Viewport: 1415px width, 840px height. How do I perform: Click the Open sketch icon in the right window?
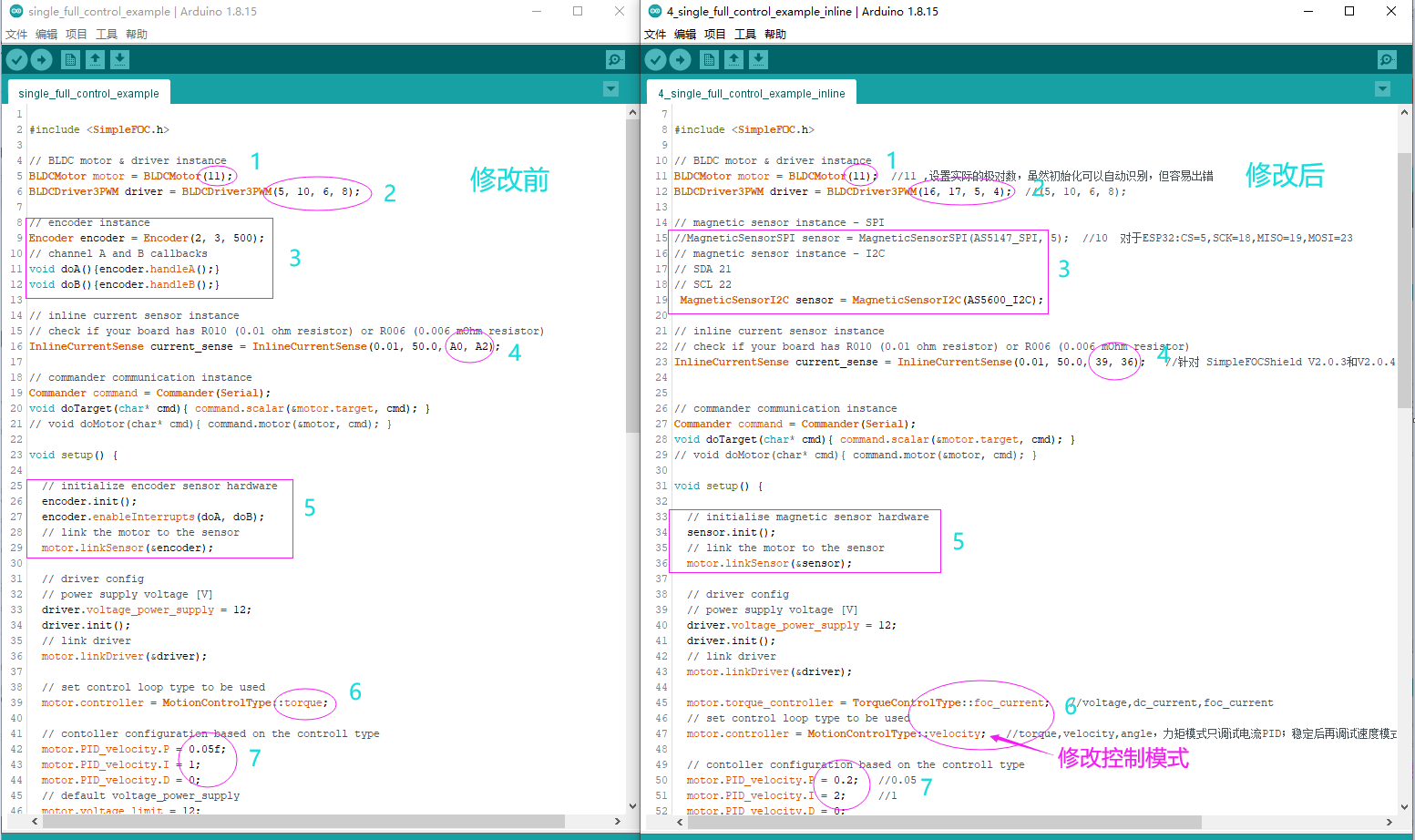(x=734, y=58)
